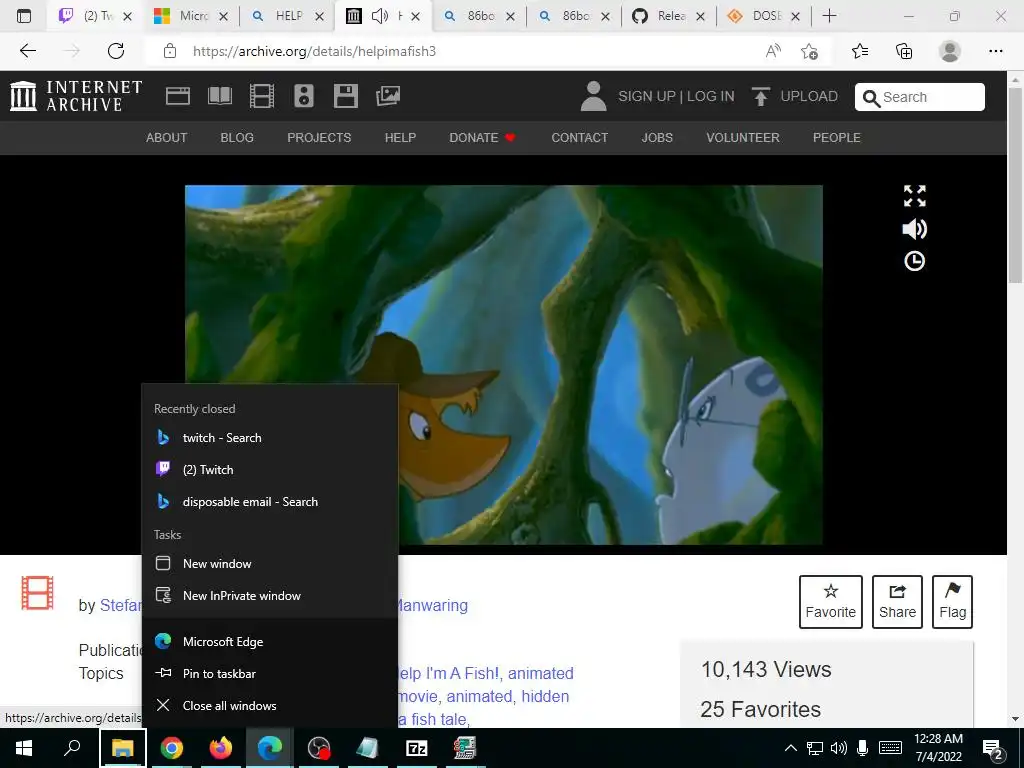Open the Internet Archive texts book icon

[219, 96]
